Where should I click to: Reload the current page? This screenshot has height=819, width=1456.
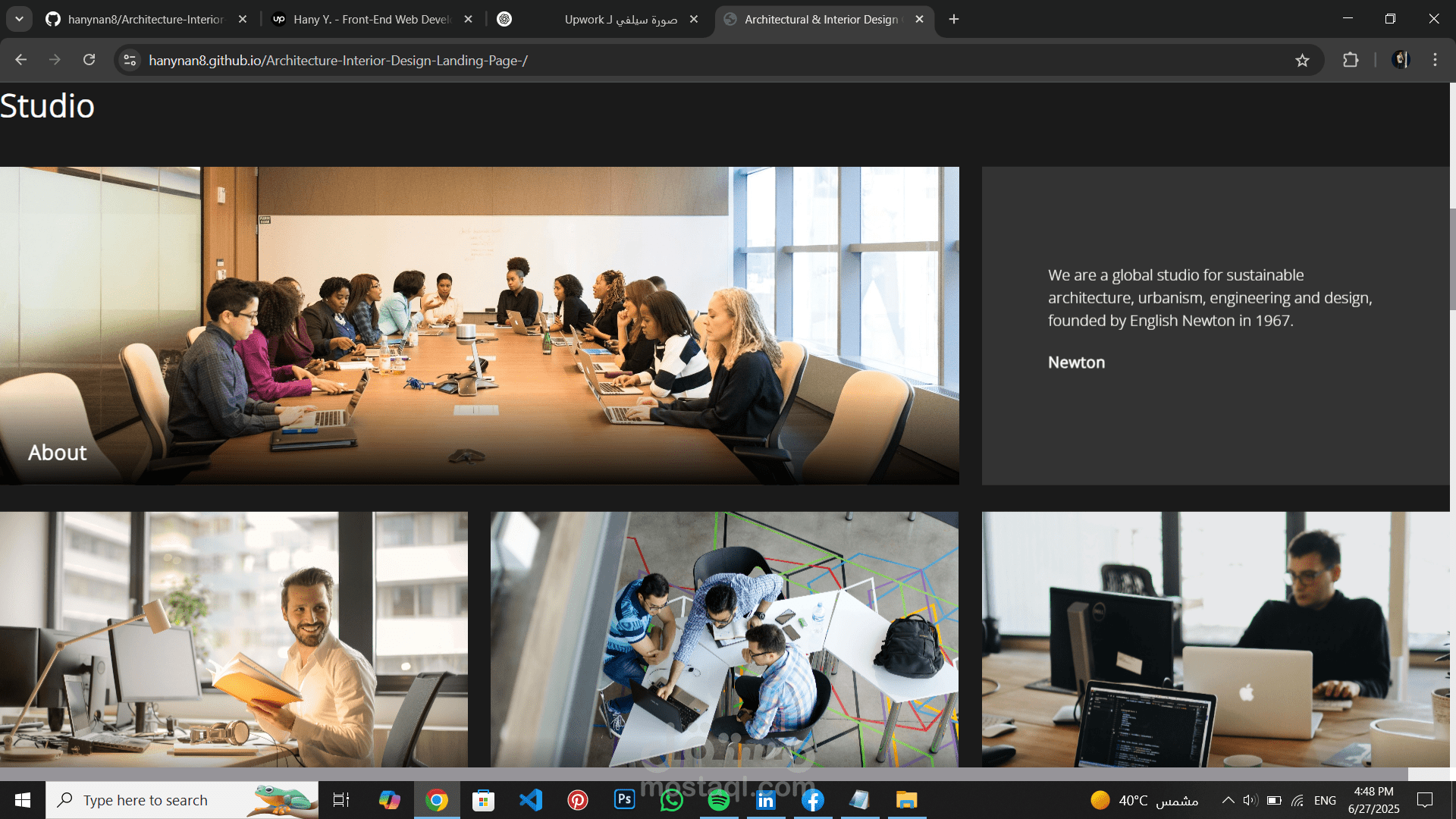pos(89,60)
